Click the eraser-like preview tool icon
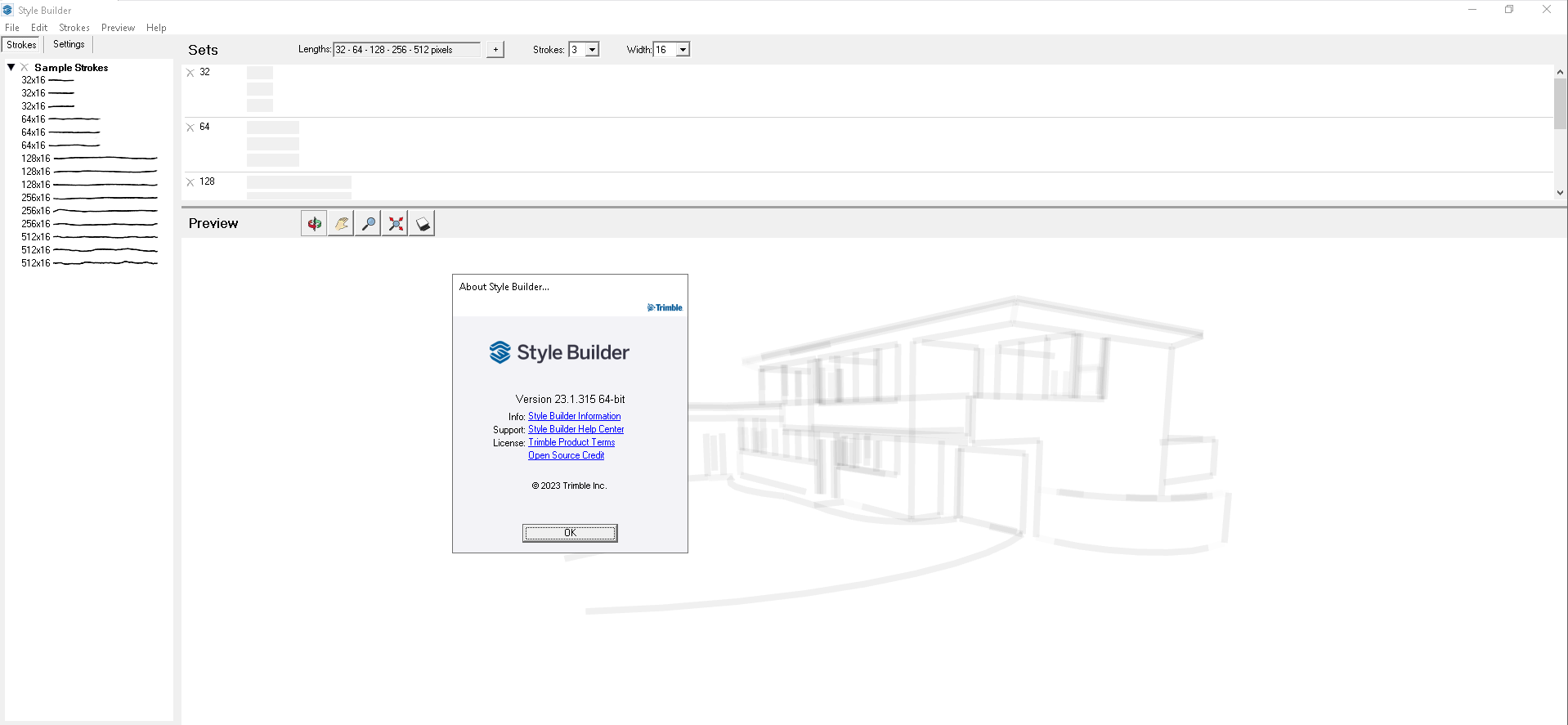This screenshot has width=1568, height=725. (422, 223)
